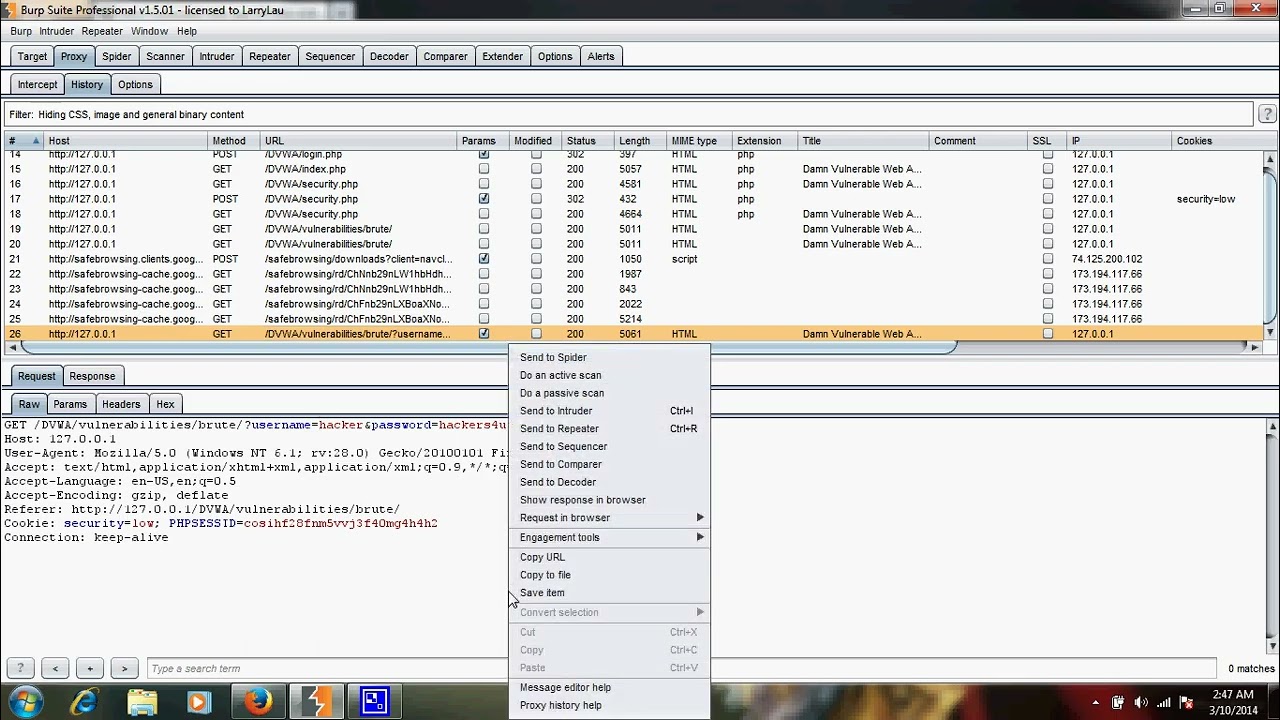Image resolution: width=1280 pixels, height=720 pixels.
Task: Click the action center flag tray icon
Action: pos(1186,703)
